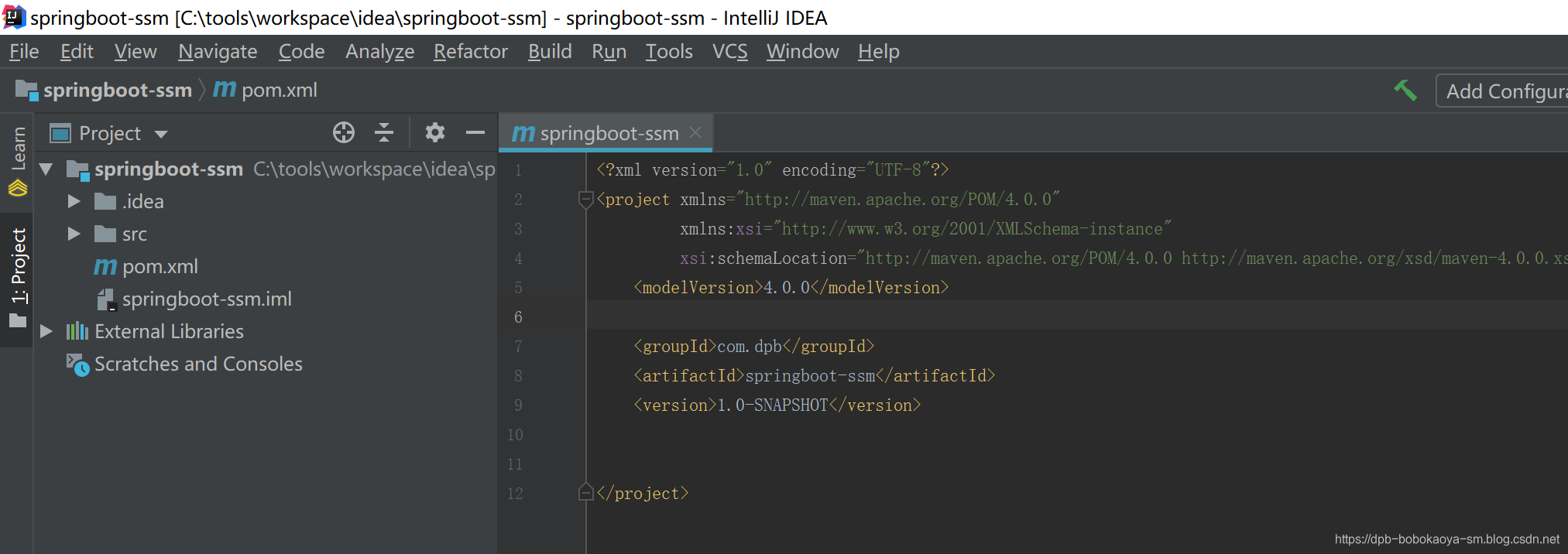This screenshot has width=1568, height=554.
Task: Open Project panel settings gear
Action: coord(435,133)
